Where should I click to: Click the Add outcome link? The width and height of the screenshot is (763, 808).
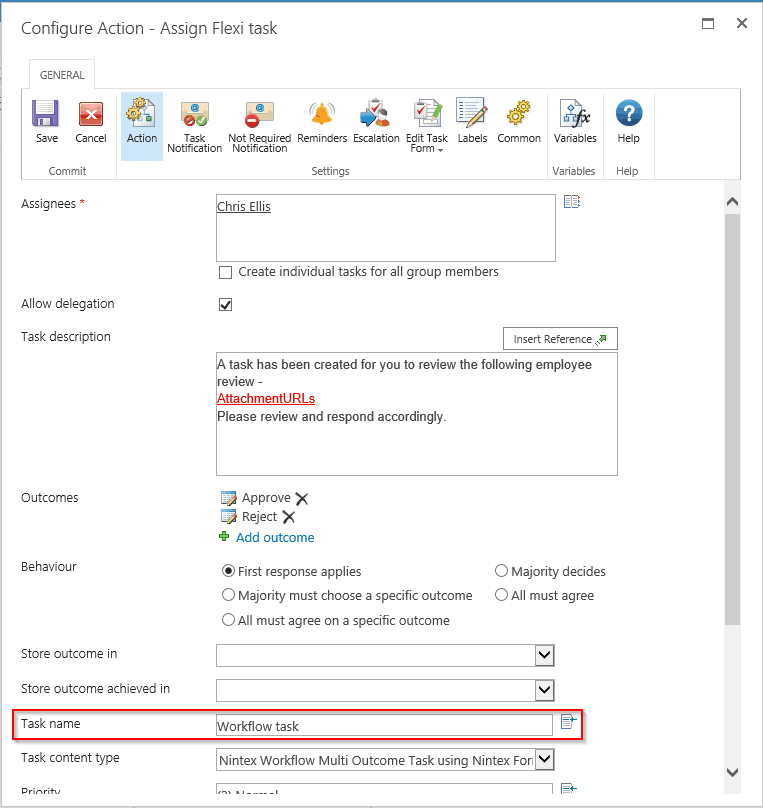275,537
